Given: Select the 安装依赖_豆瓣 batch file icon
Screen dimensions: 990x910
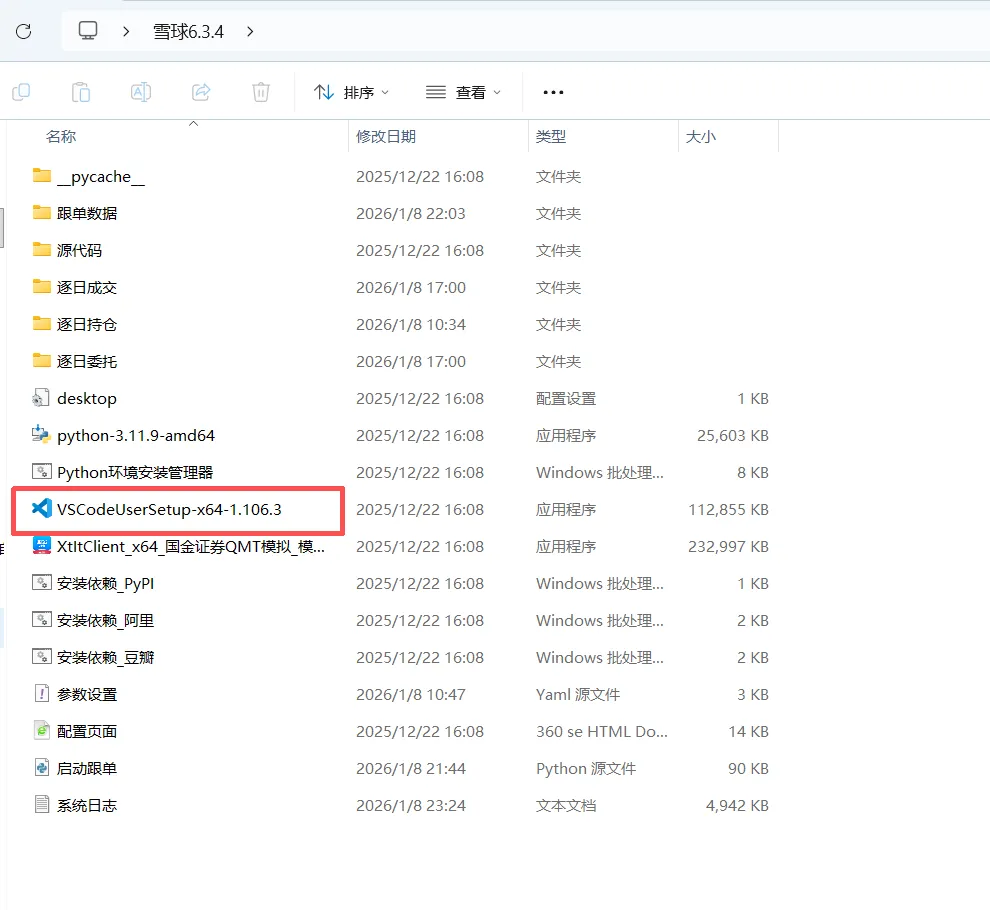Looking at the screenshot, I should tap(42, 657).
